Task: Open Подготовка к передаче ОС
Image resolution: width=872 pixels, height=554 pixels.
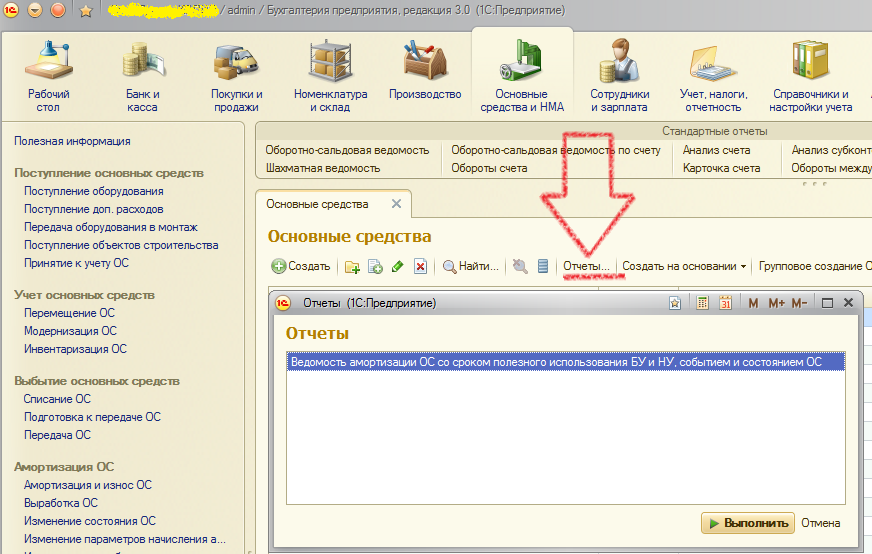Action: pyautogui.click(x=92, y=417)
